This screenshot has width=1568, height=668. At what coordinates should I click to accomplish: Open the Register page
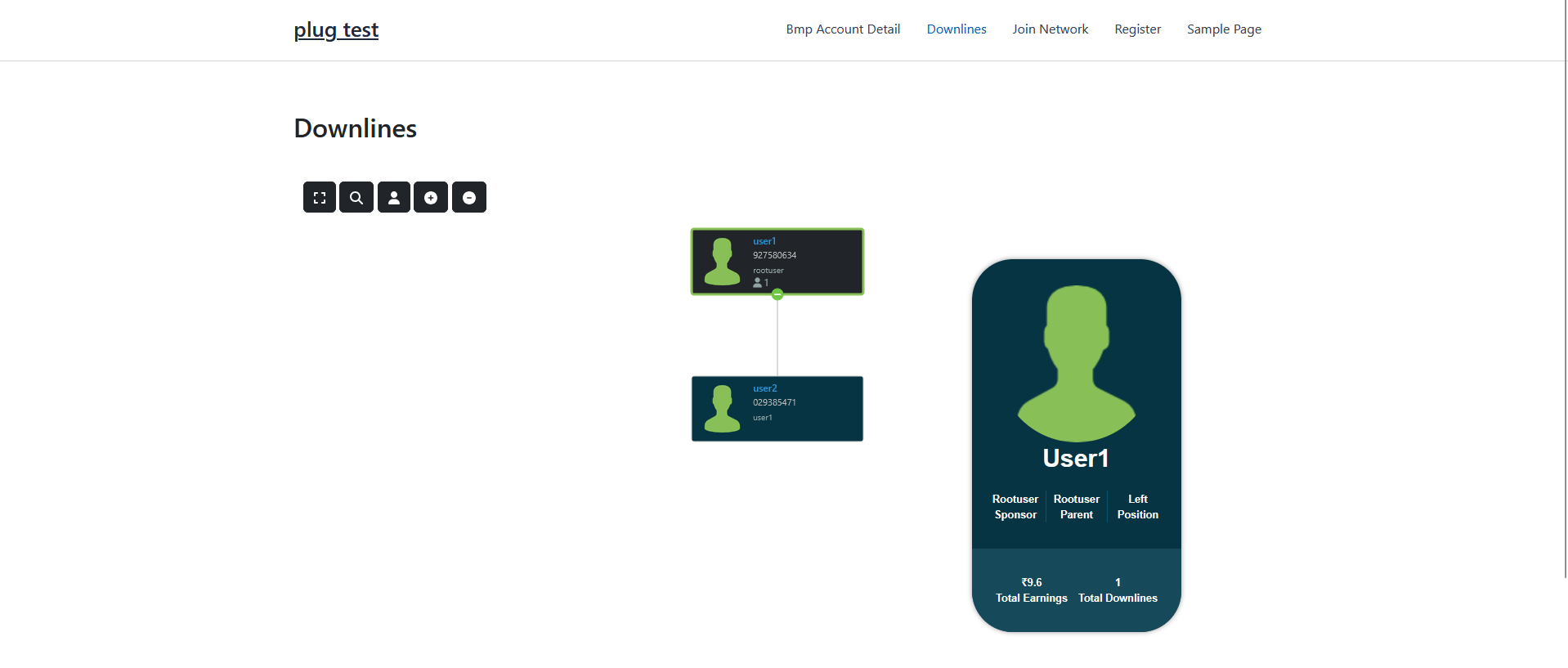[x=1138, y=29]
